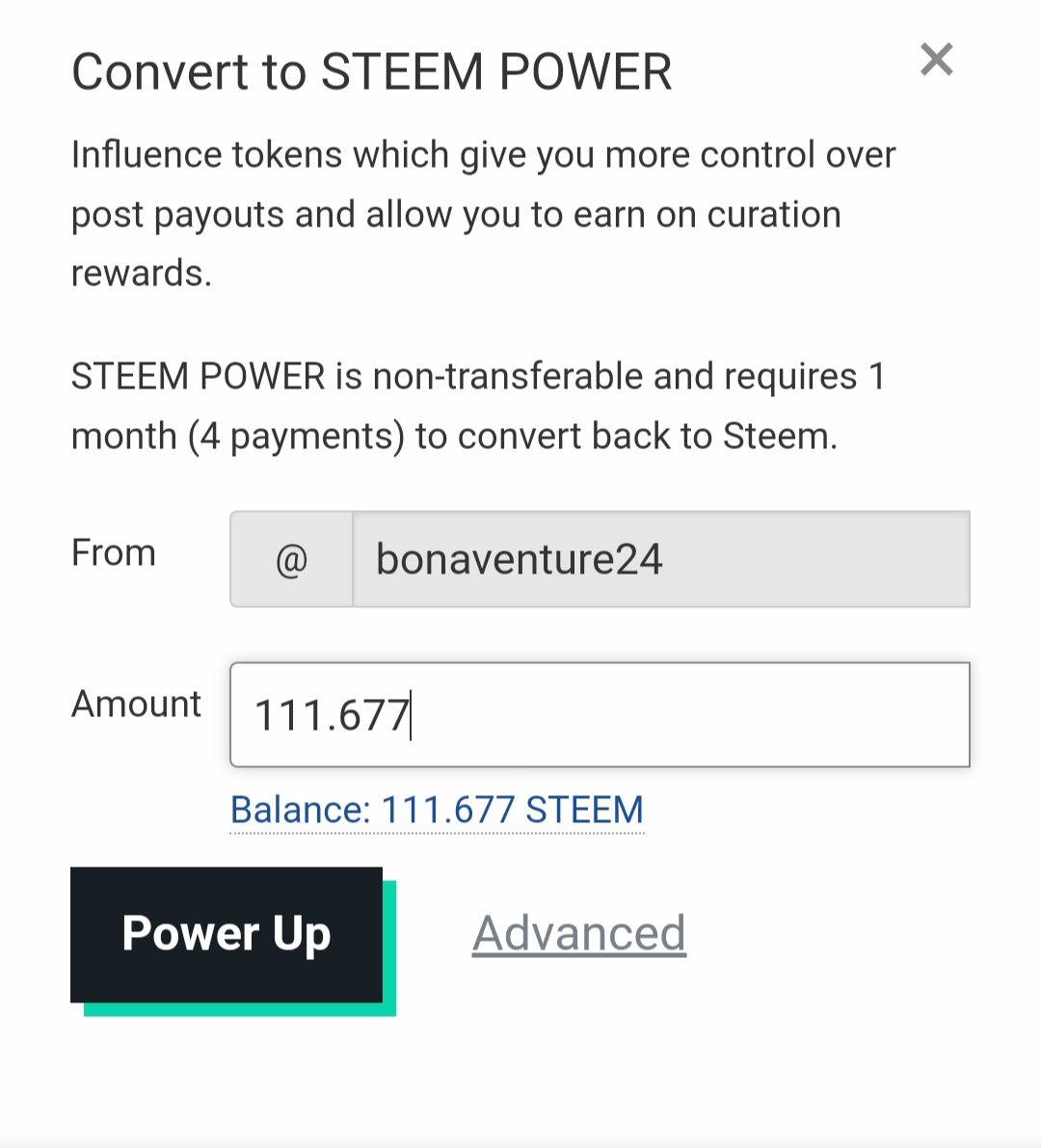Click the Convert to STEEM POWER heading
The height and width of the screenshot is (1148, 1041).
pyautogui.click(x=371, y=71)
